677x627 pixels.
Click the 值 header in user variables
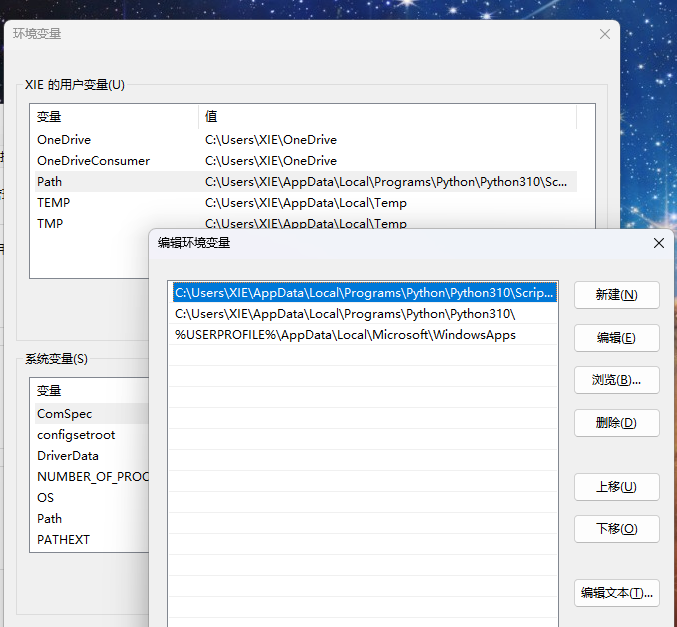point(388,117)
